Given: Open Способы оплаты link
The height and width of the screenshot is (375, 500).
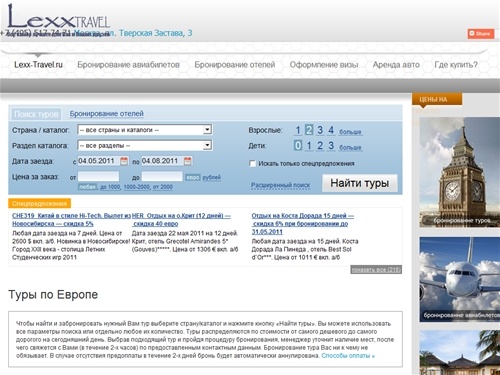Looking at the screenshot, I should pos(348,356).
